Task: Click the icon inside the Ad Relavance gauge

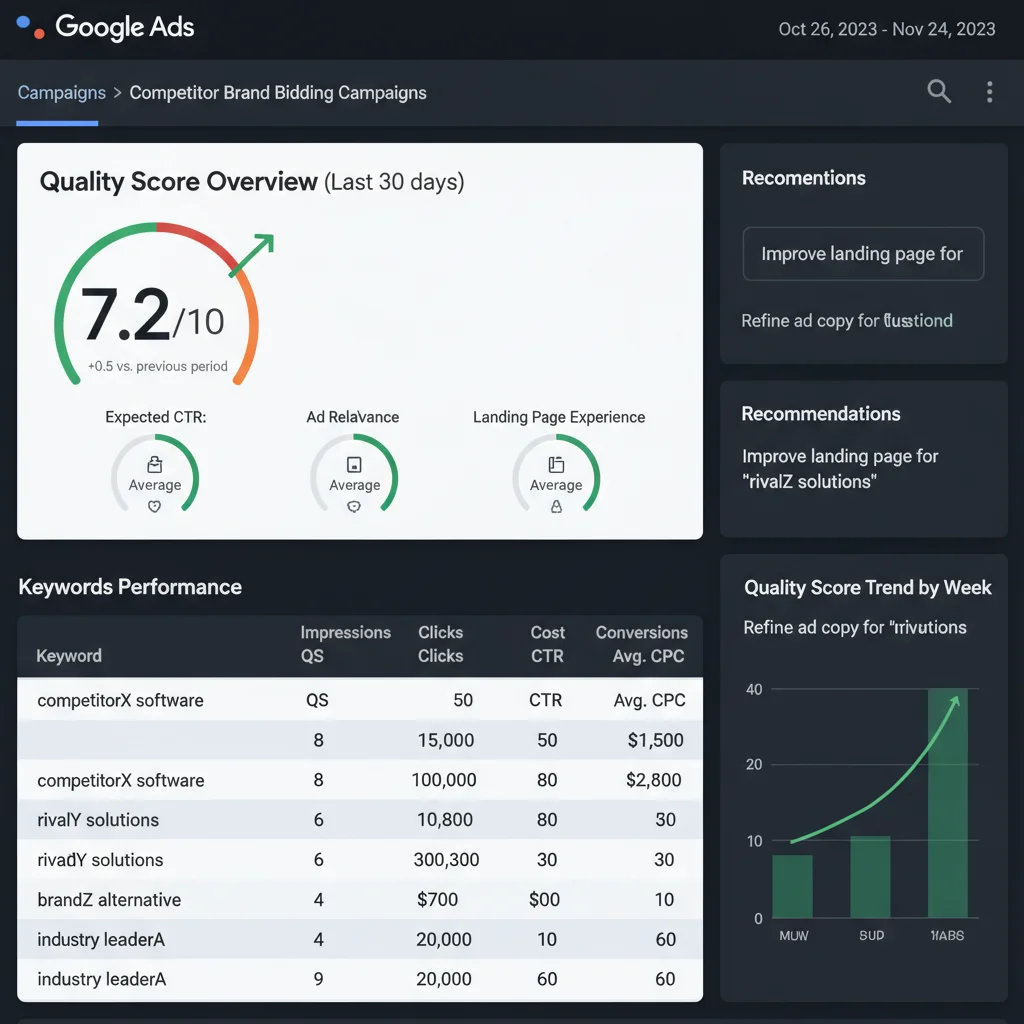Action: coord(354,464)
